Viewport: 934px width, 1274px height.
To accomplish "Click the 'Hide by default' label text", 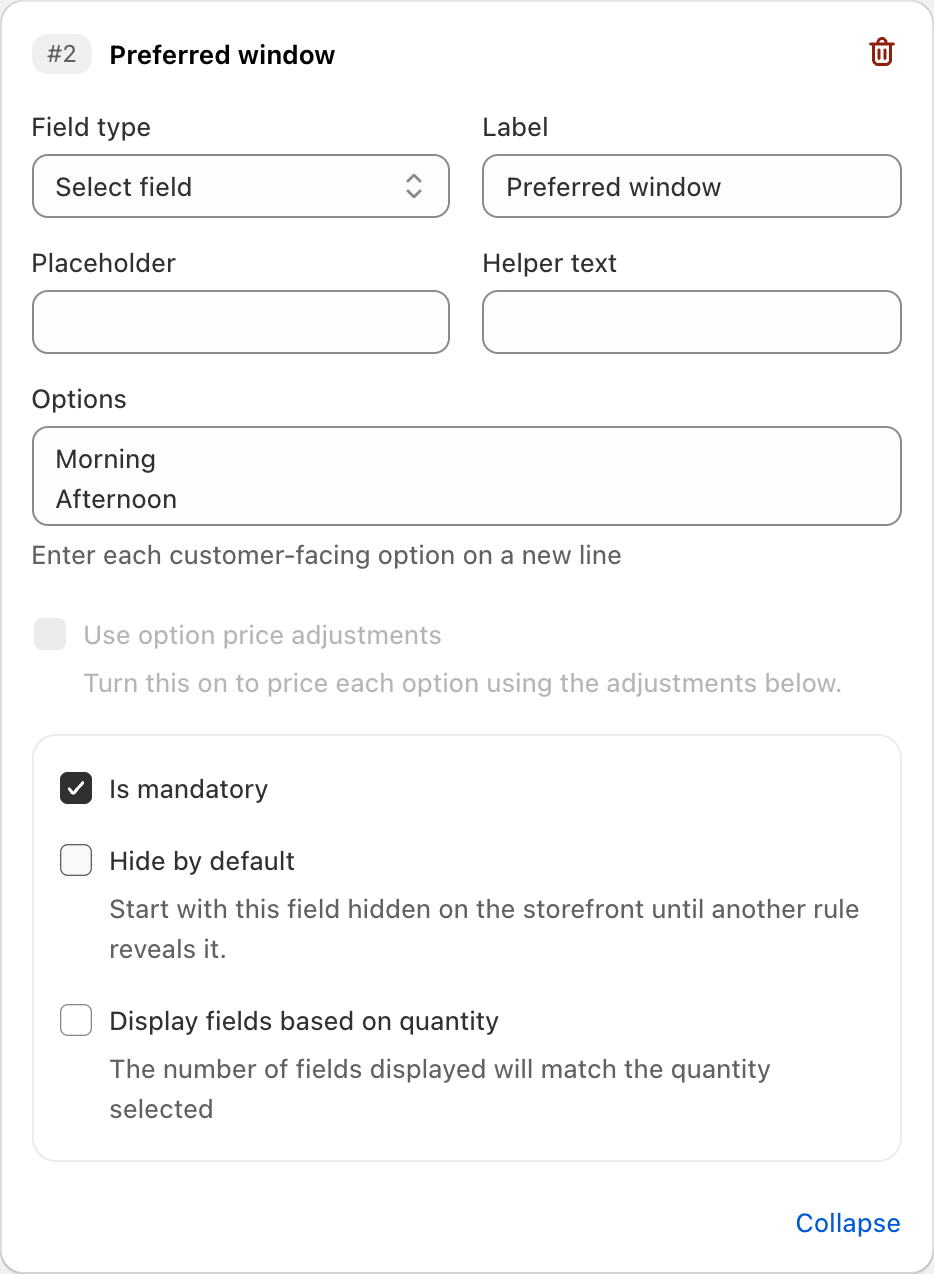I will pos(202,861).
